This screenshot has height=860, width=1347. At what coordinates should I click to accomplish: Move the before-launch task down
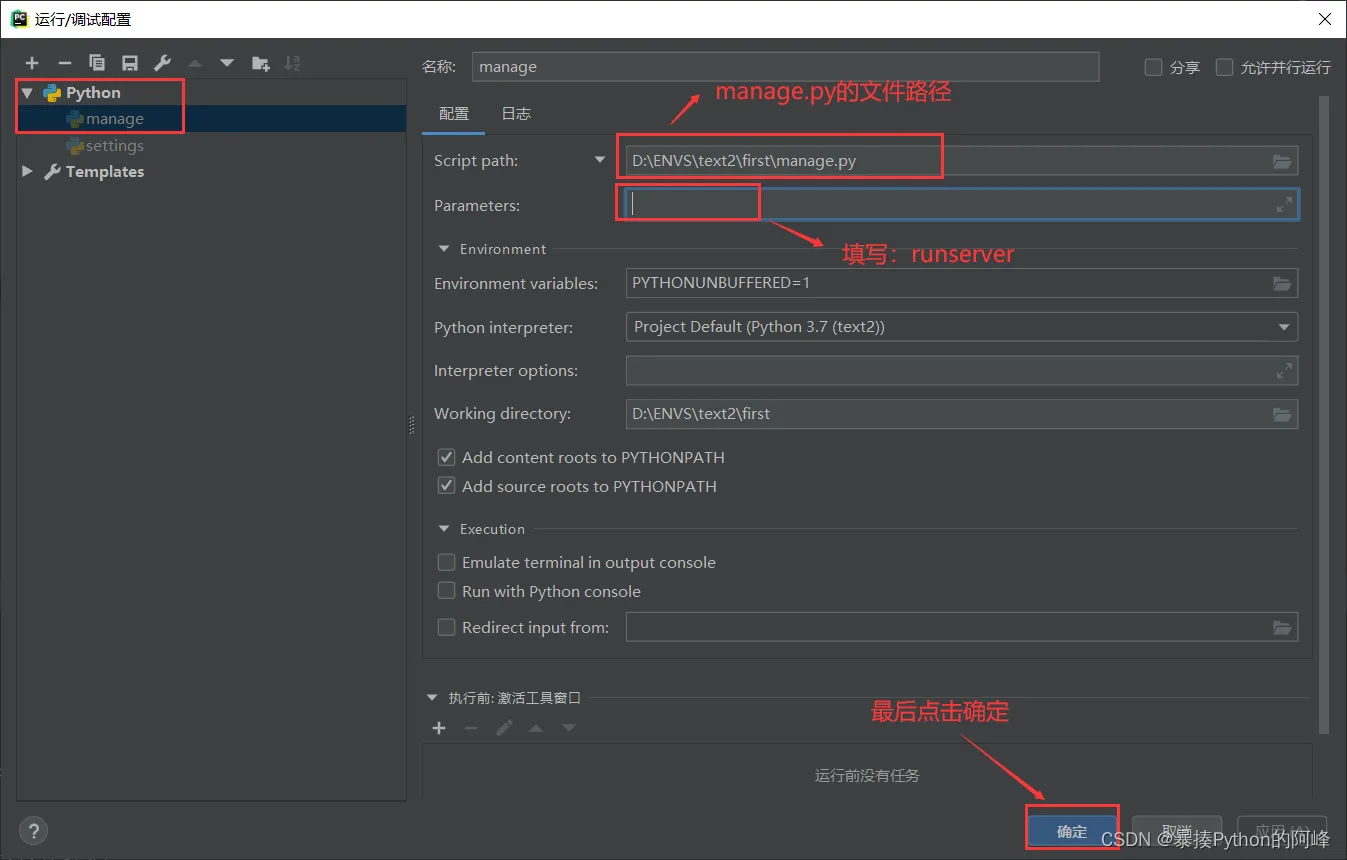pyautogui.click(x=569, y=728)
